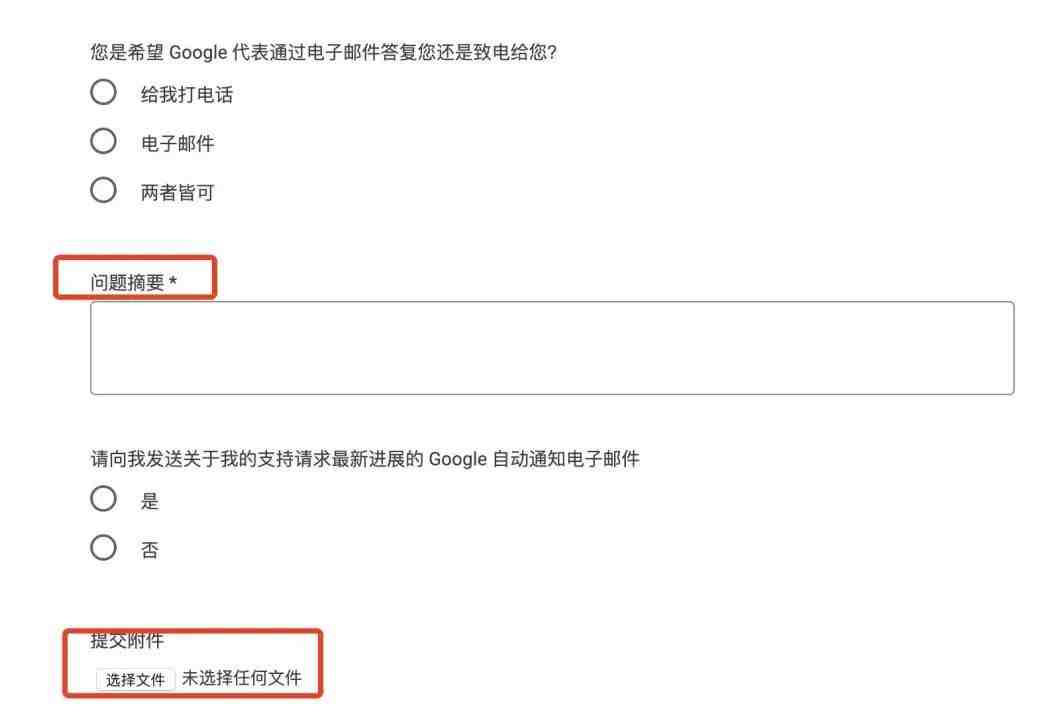This screenshot has width=1060, height=727.
Task: Click the 给我打电话 option label text
Action: (187, 95)
